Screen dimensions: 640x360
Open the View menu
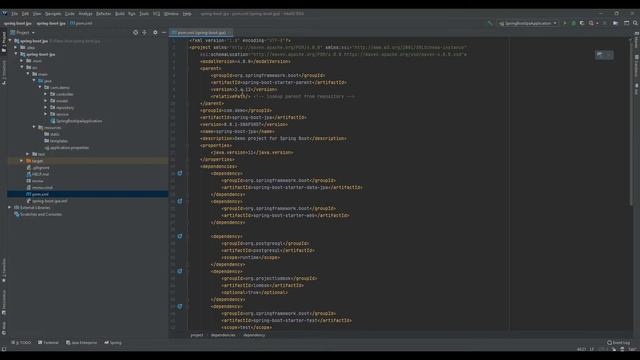(x=37, y=13)
